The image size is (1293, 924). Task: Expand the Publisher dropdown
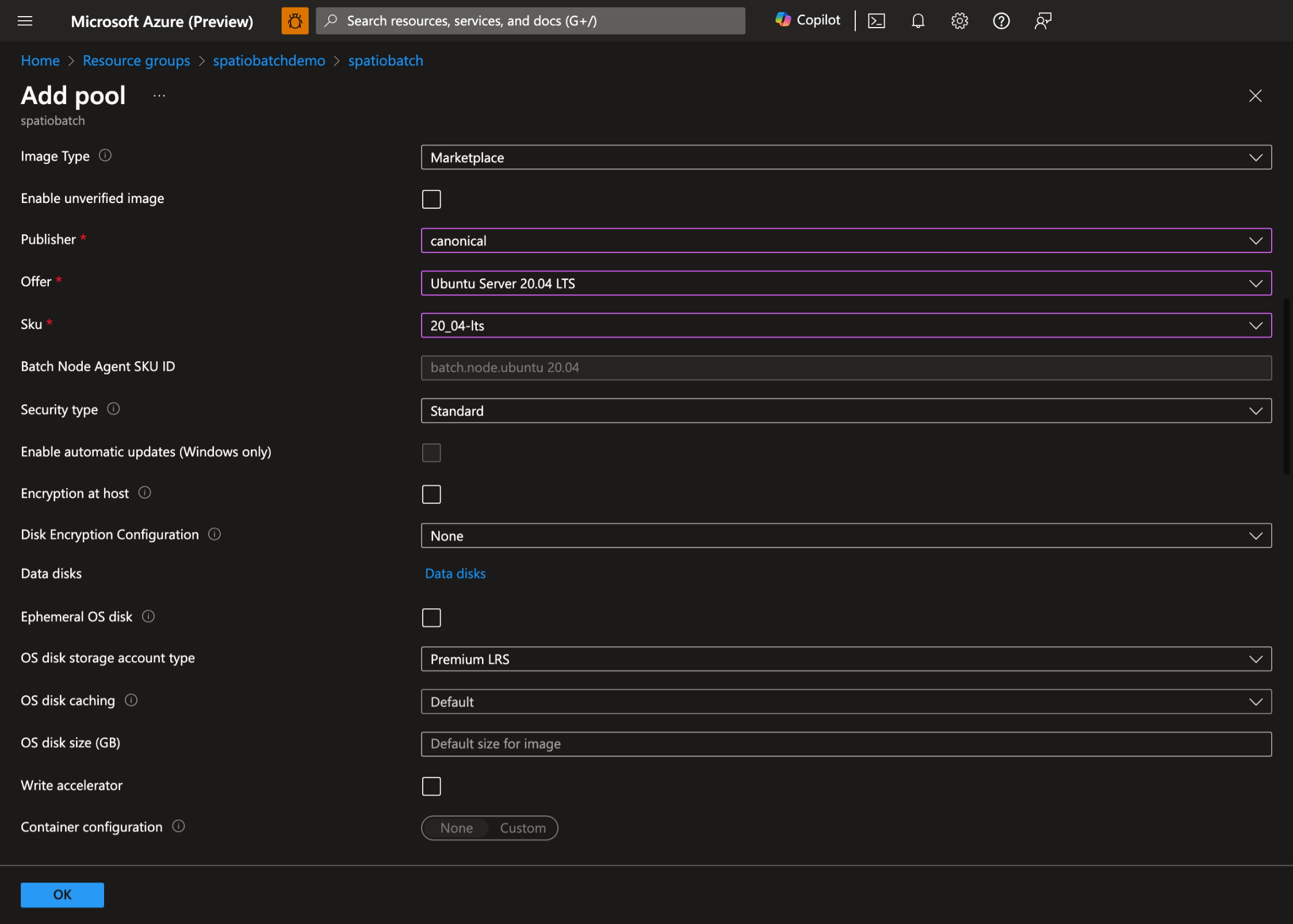(x=846, y=241)
